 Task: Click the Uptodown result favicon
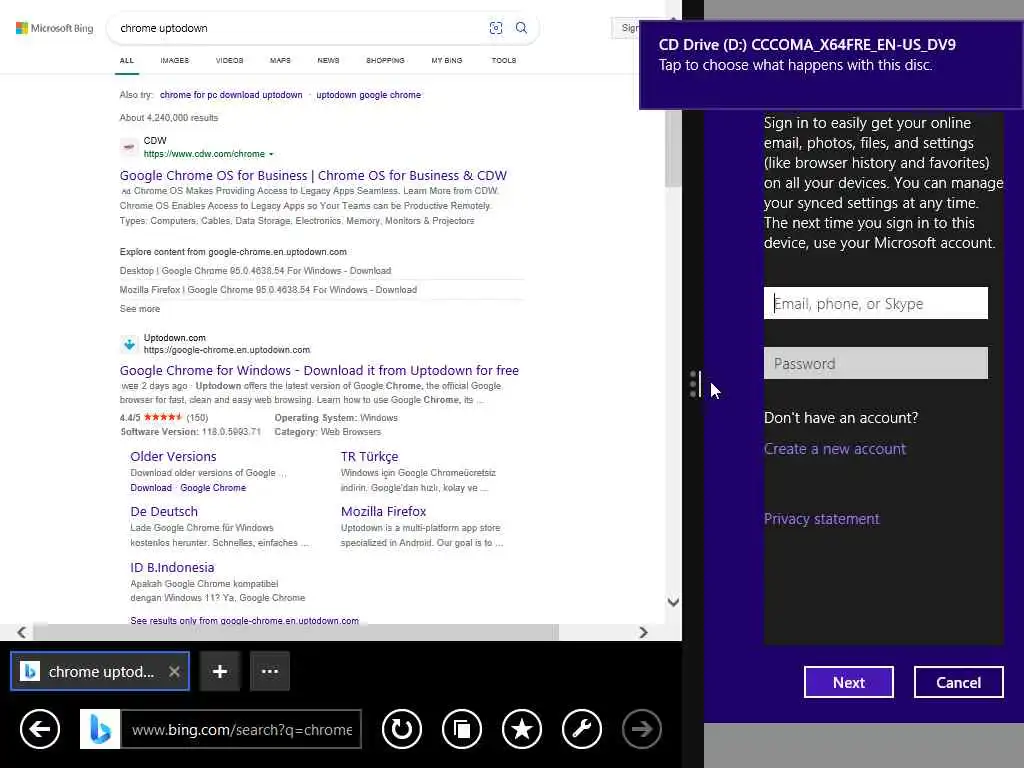click(x=129, y=344)
